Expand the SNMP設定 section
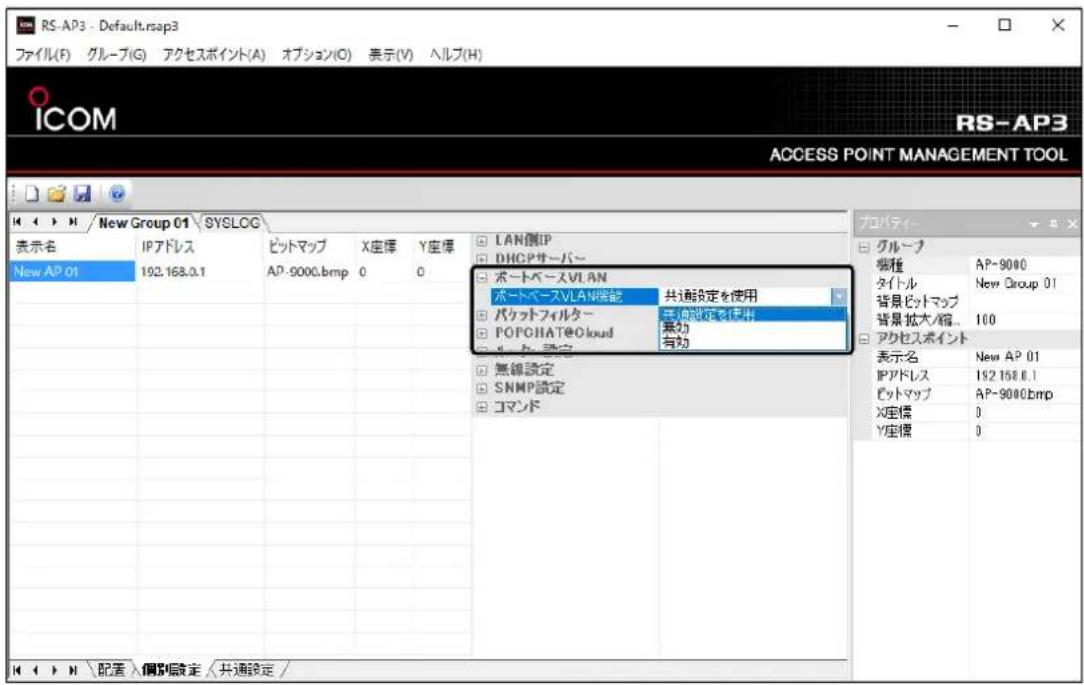Image resolution: width=1084 pixels, height=685 pixels. click(482, 388)
